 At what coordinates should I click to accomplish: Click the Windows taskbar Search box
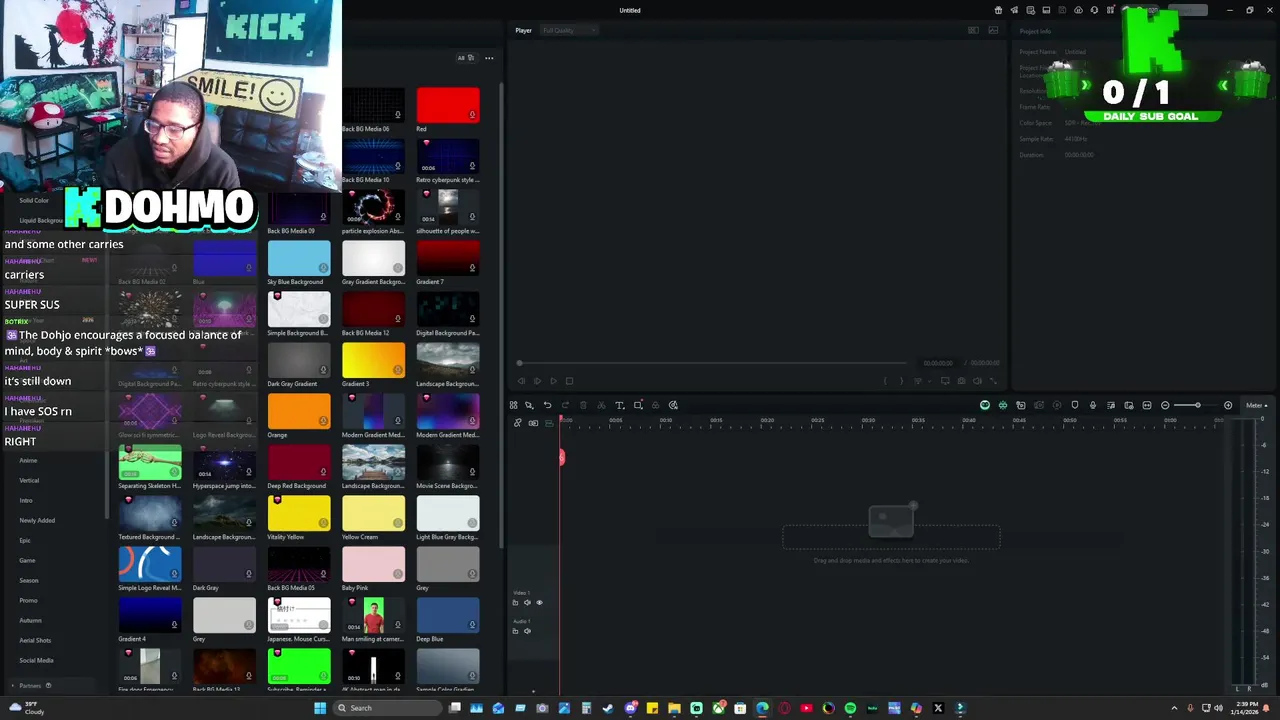point(388,708)
